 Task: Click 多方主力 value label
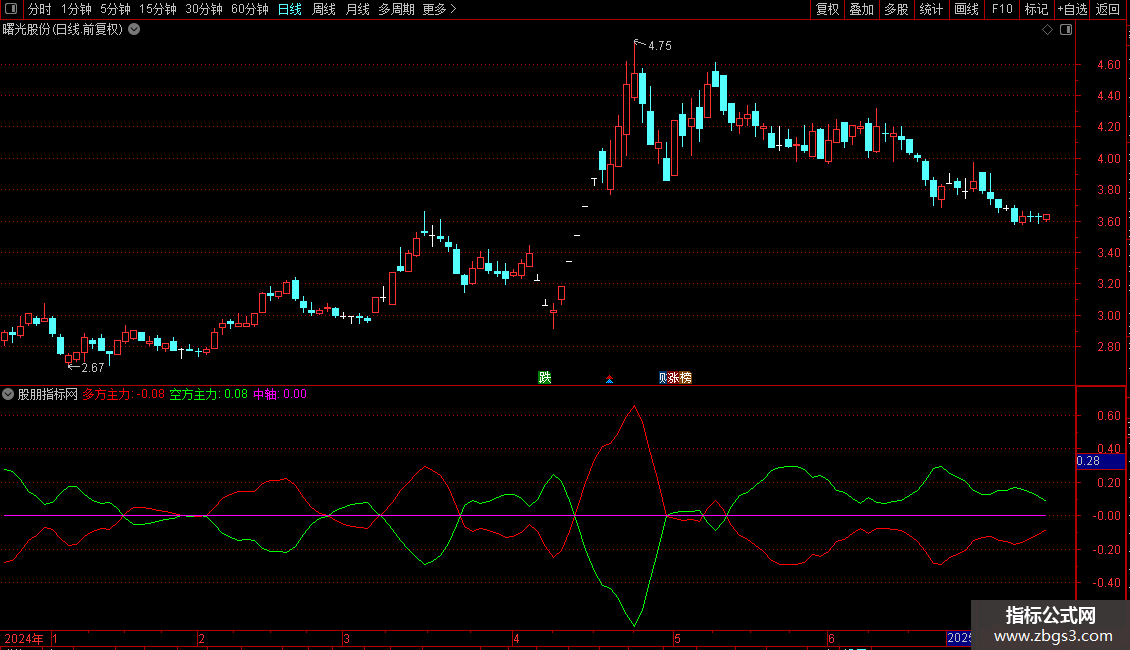tap(123, 394)
